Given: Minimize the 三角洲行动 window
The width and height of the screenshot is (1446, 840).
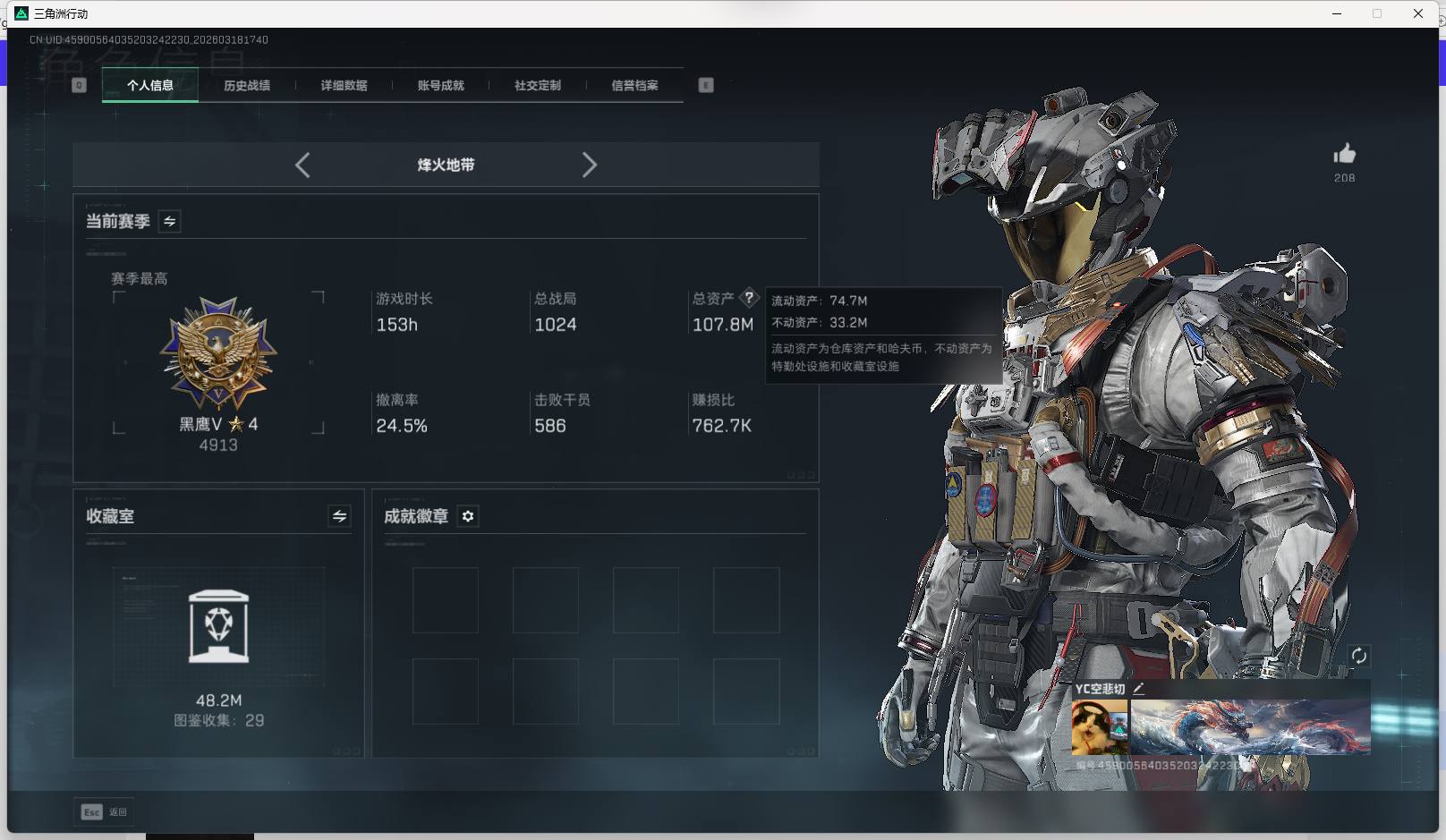Looking at the screenshot, I should coord(1337,13).
